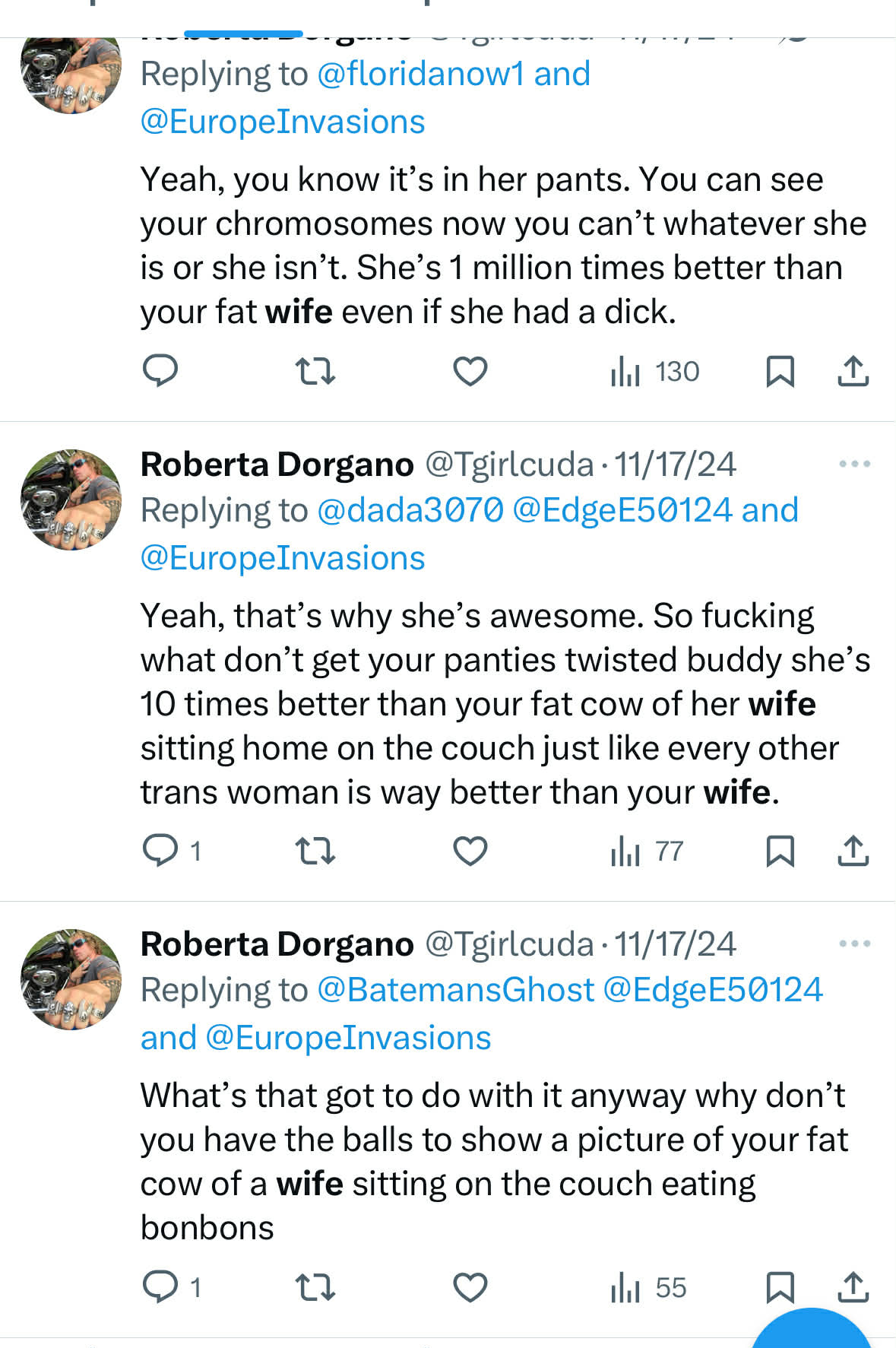
Task: Repost the tweet with 130 views
Action: point(315,372)
